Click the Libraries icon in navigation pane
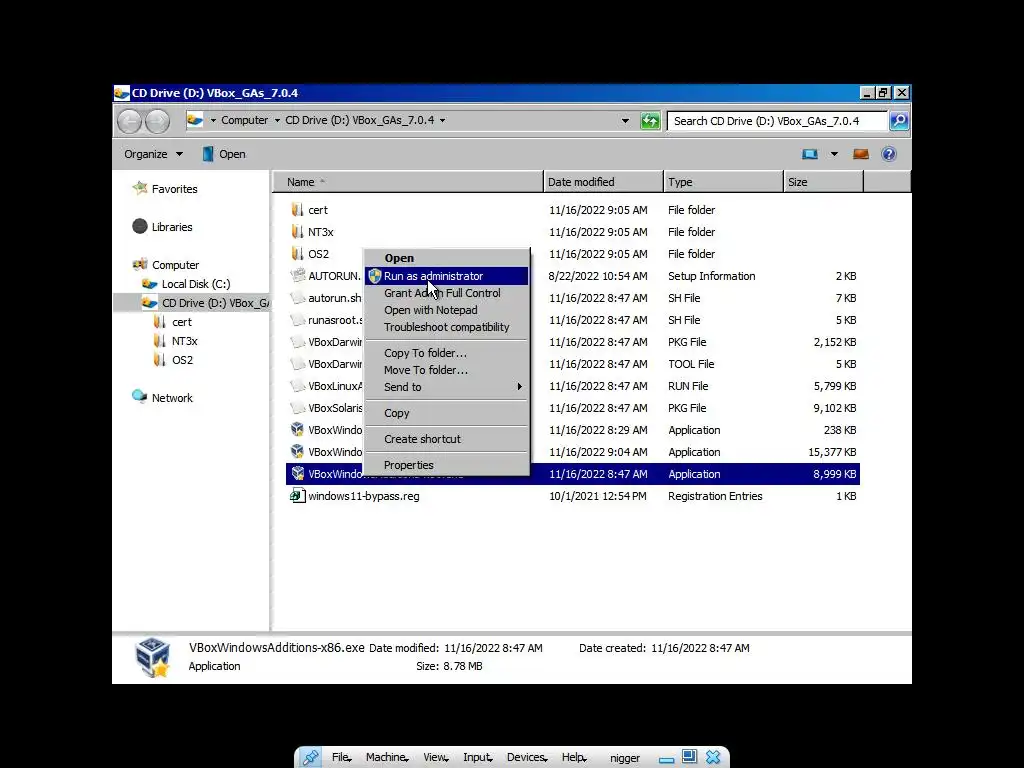The height and width of the screenshot is (768, 1024). pyautogui.click(x=140, y=226)
